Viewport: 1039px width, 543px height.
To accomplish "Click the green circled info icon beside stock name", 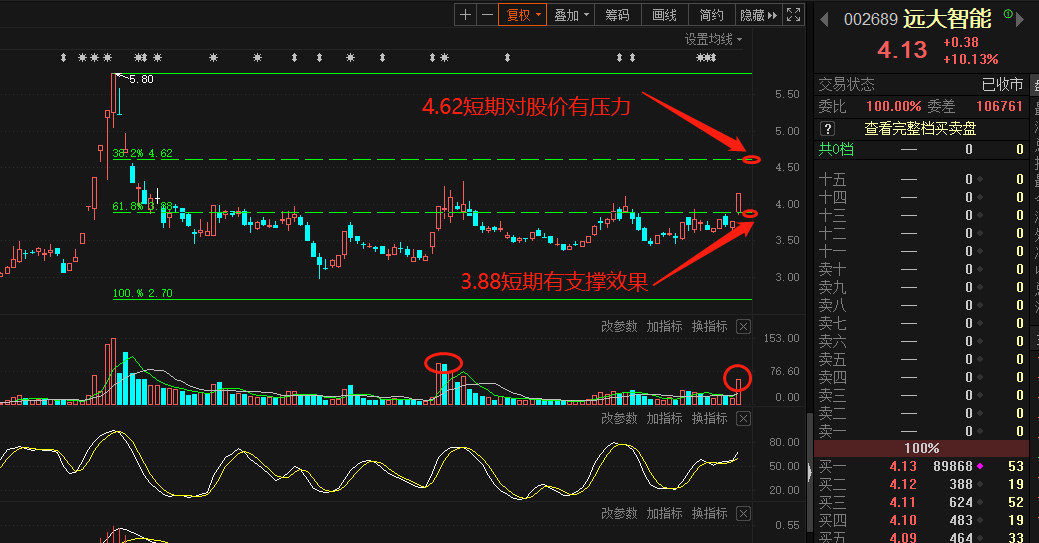I will coord(1008,13).
